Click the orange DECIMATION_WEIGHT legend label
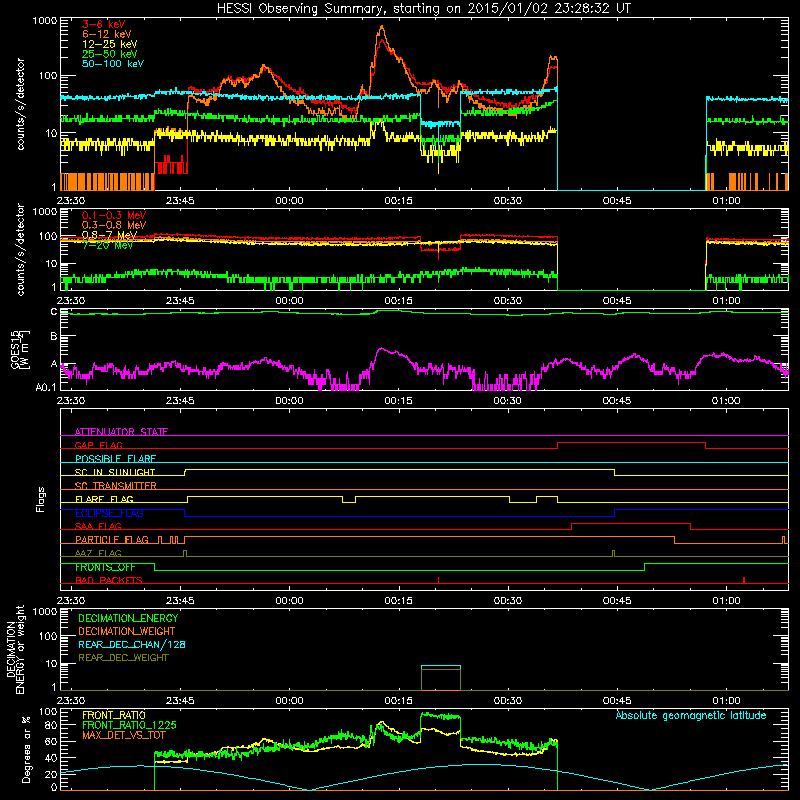 [x=127, y=631]
